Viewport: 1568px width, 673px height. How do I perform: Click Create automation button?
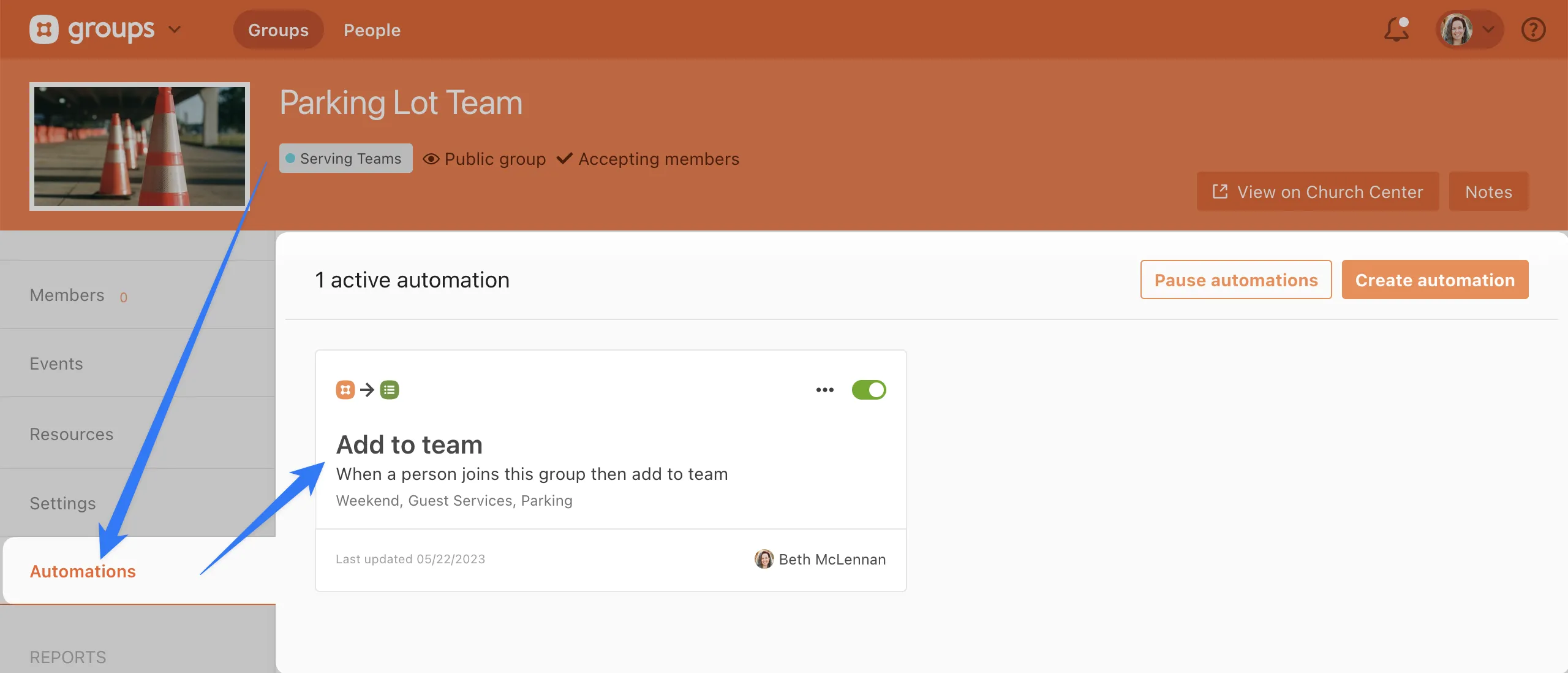1434,280
